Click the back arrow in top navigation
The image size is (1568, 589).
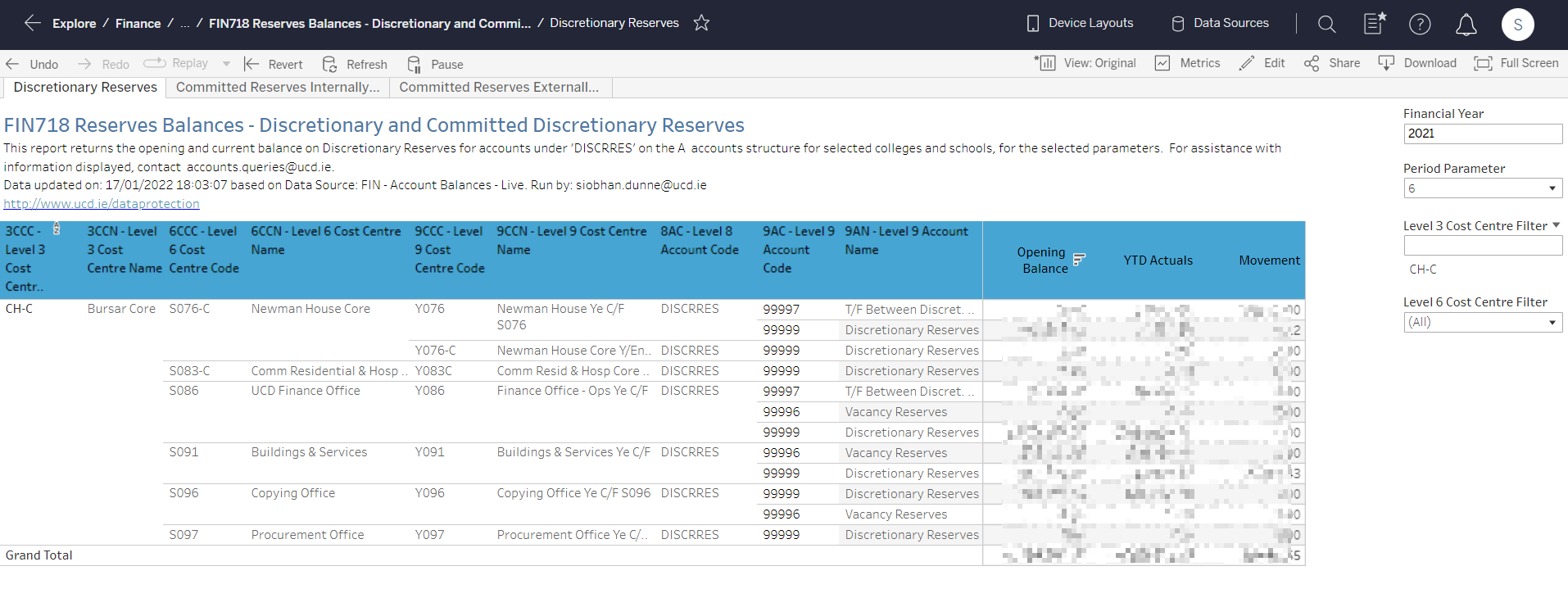32,23
